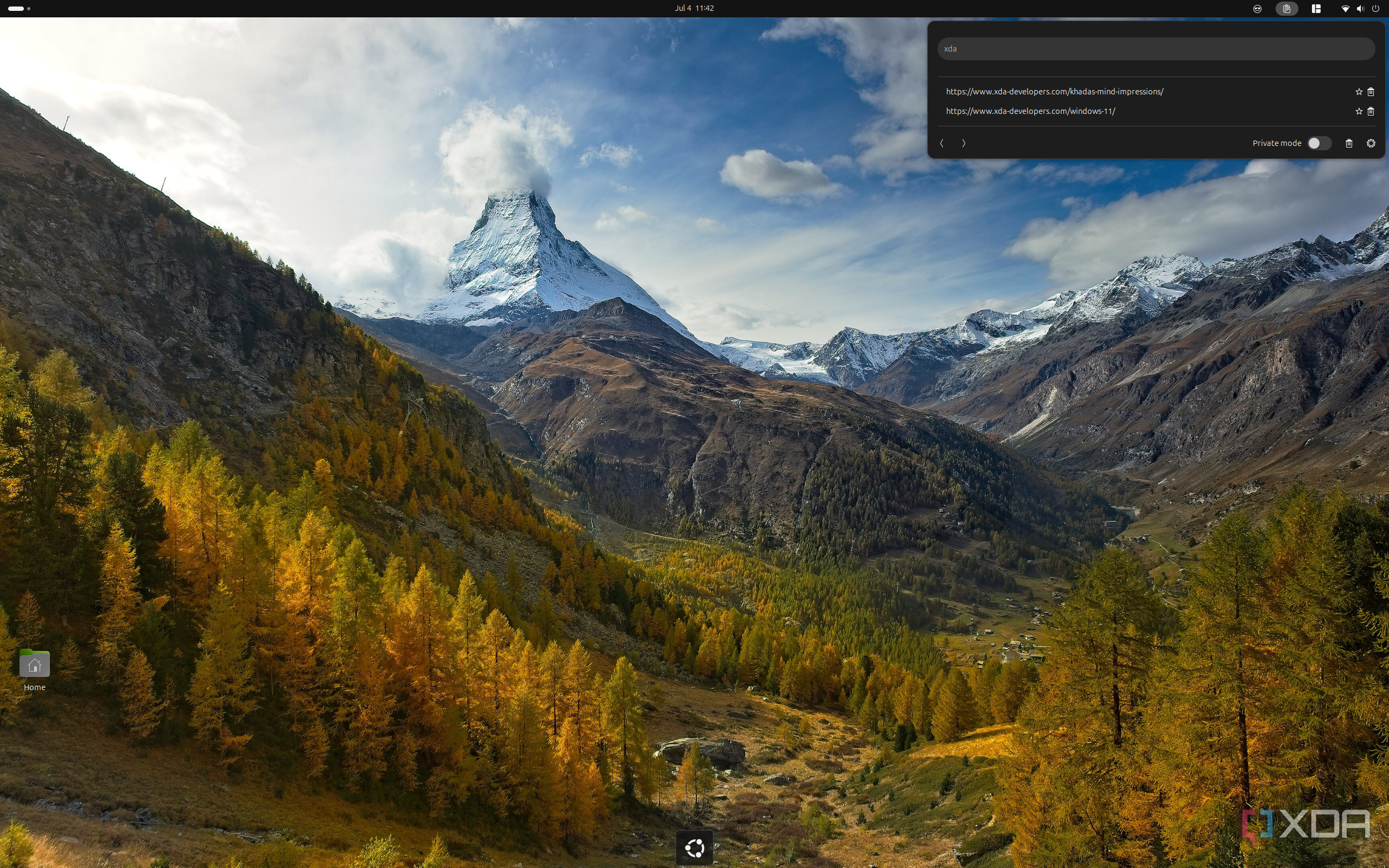Go to next clipboard page chevron
This screenshot has height=868, width=1389.
pos(964,143)
